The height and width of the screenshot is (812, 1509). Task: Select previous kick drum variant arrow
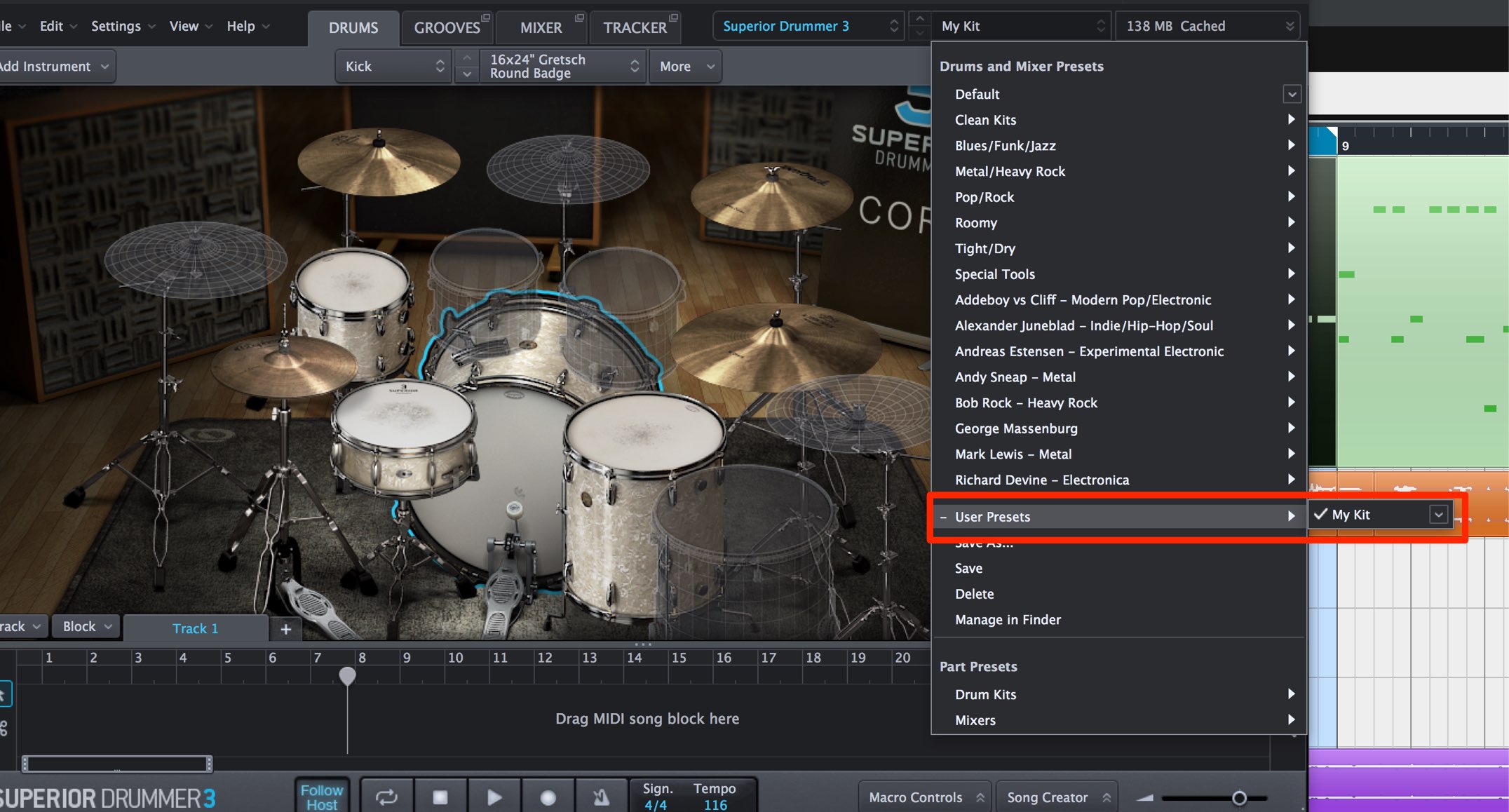(467, 57)
